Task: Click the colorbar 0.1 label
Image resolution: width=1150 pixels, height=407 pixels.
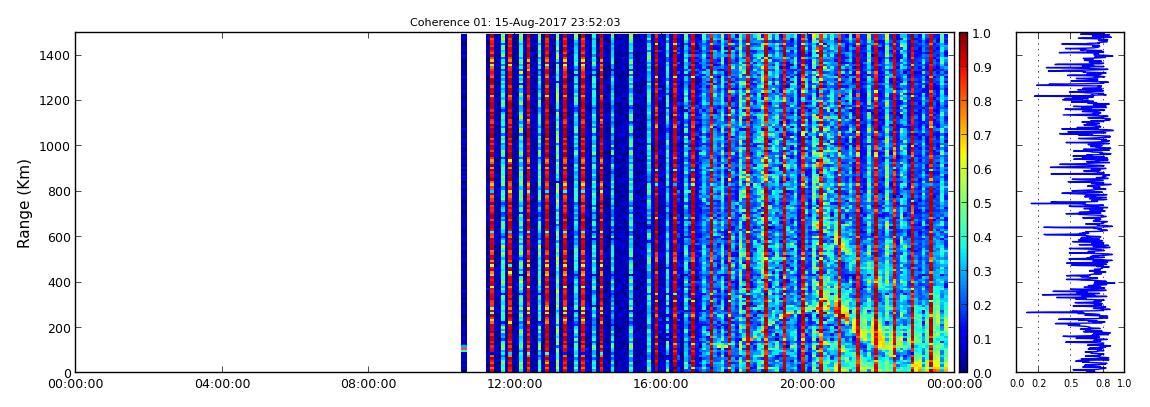Action: 981,339
